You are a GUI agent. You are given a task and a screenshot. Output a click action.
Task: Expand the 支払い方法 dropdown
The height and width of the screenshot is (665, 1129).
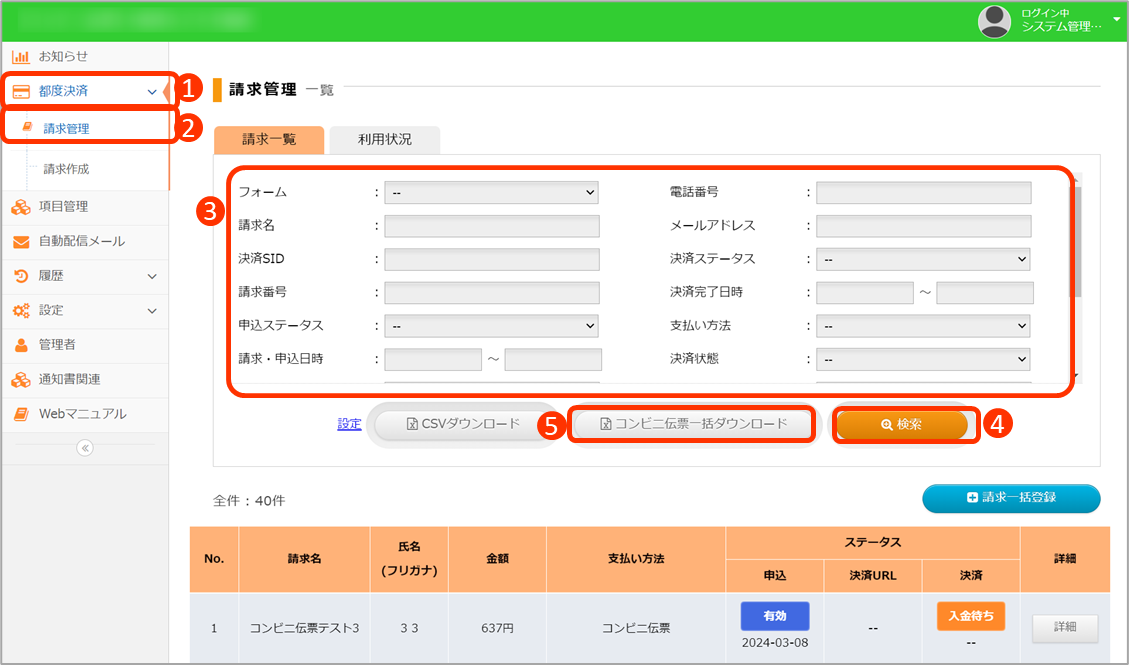(x=922, y=326)
